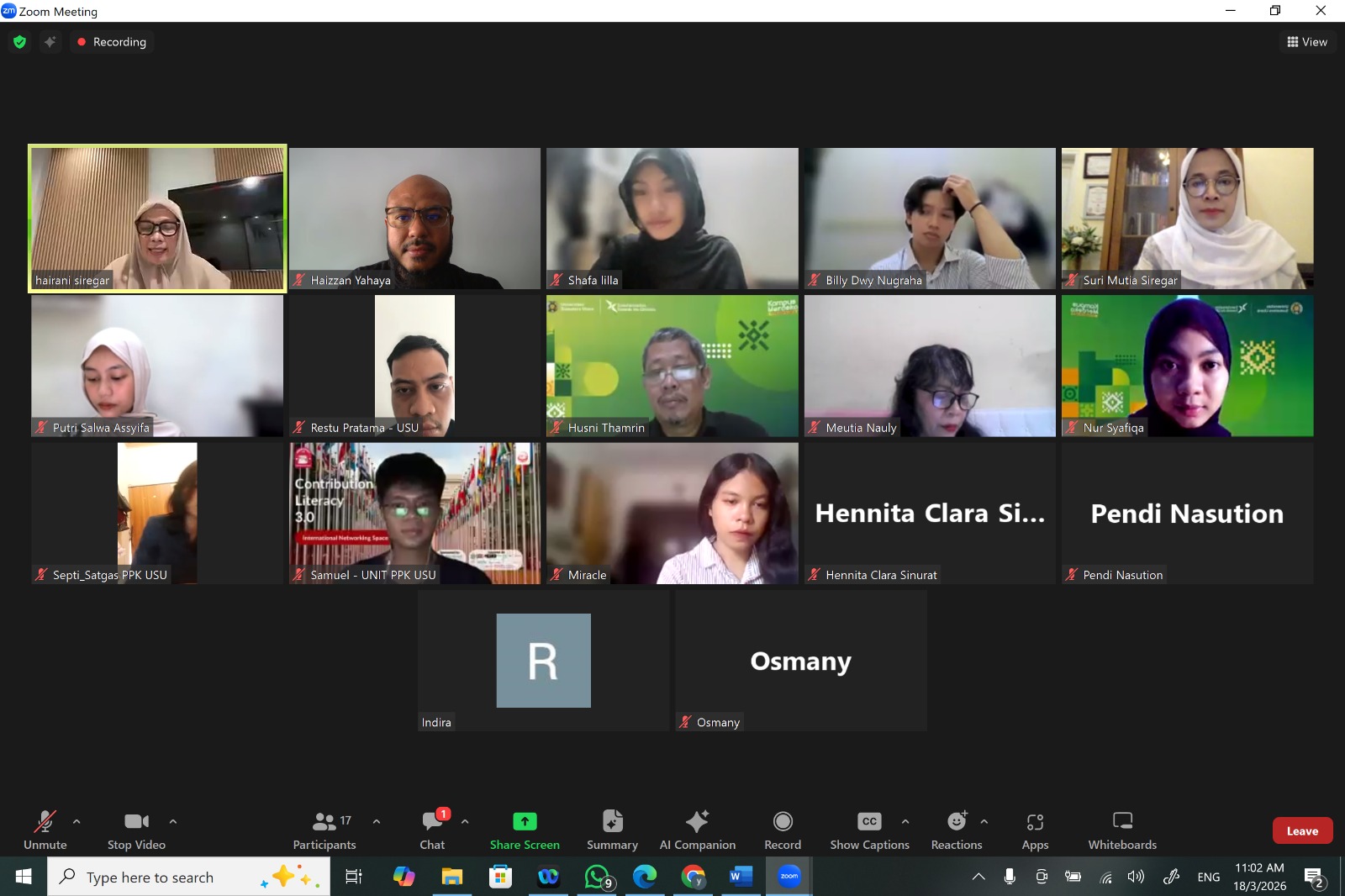Click the Record button
The image size is (1345, 896).
pos(782,830)
